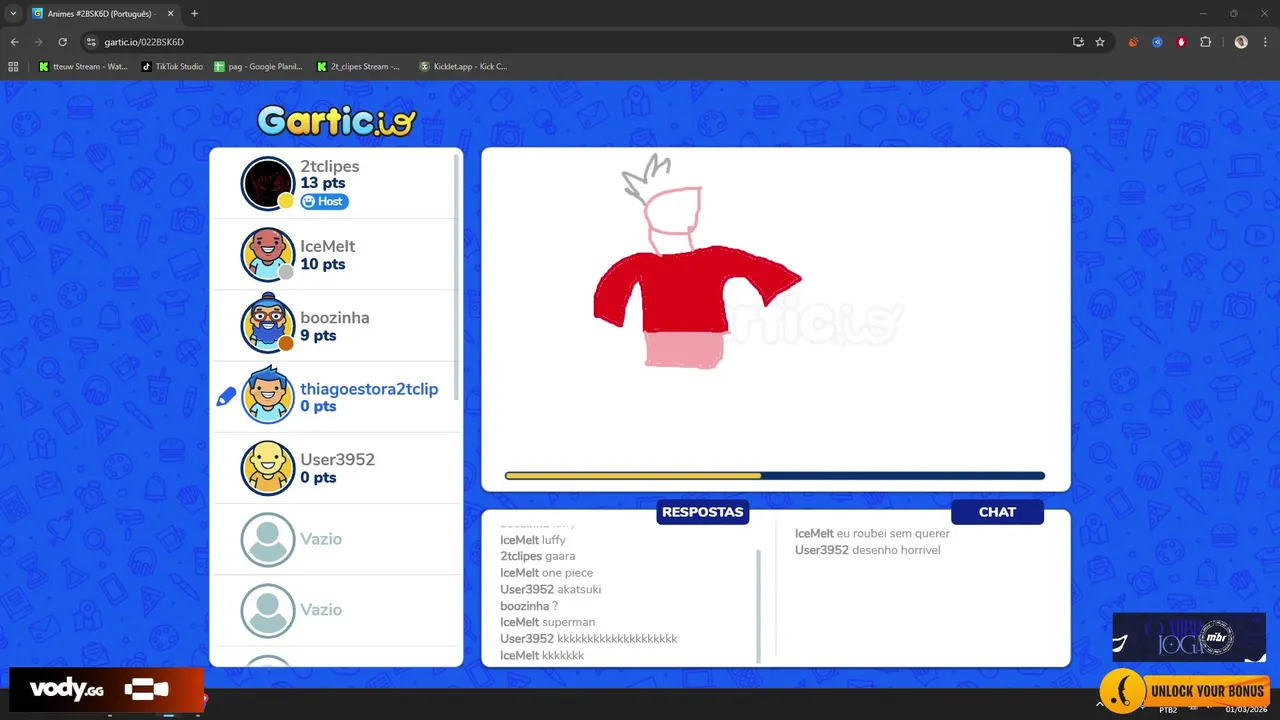Click the Unlock Your Bonus banner
Viewport: 1280px width, 720px height.
pos(1185,691)
